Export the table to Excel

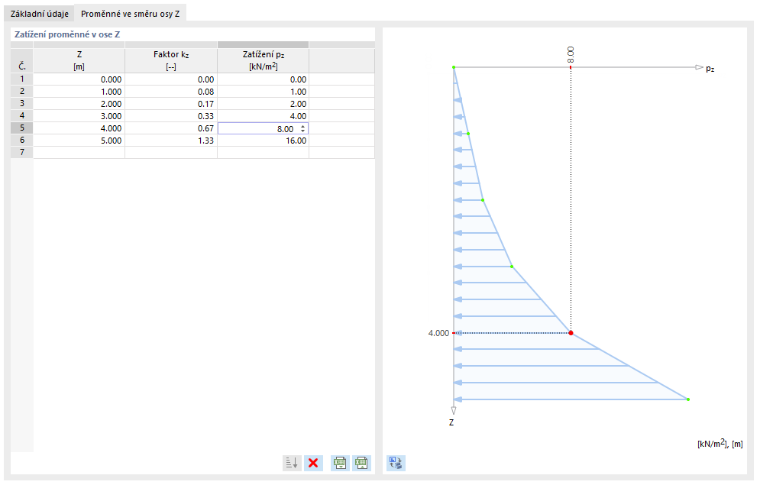[362, 463]
